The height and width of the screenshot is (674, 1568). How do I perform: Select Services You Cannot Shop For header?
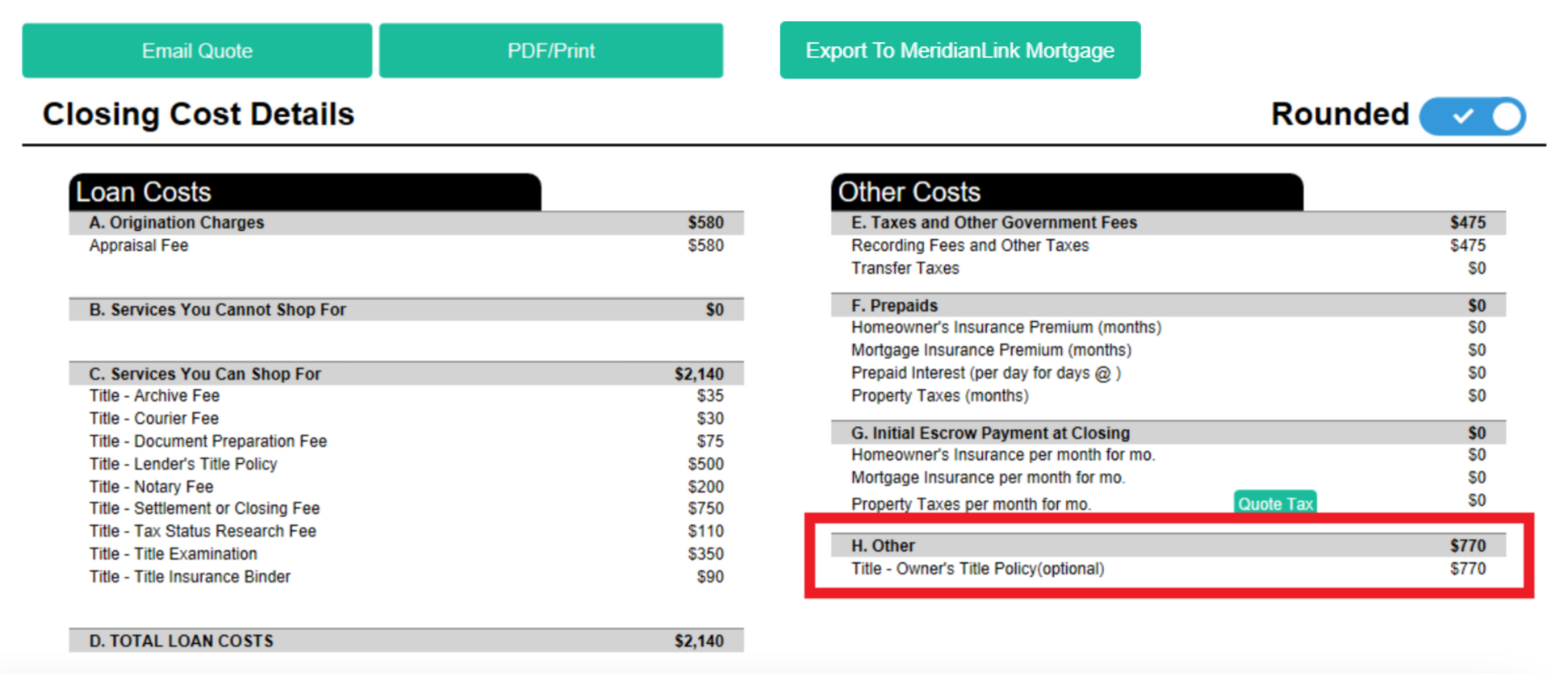406,309
